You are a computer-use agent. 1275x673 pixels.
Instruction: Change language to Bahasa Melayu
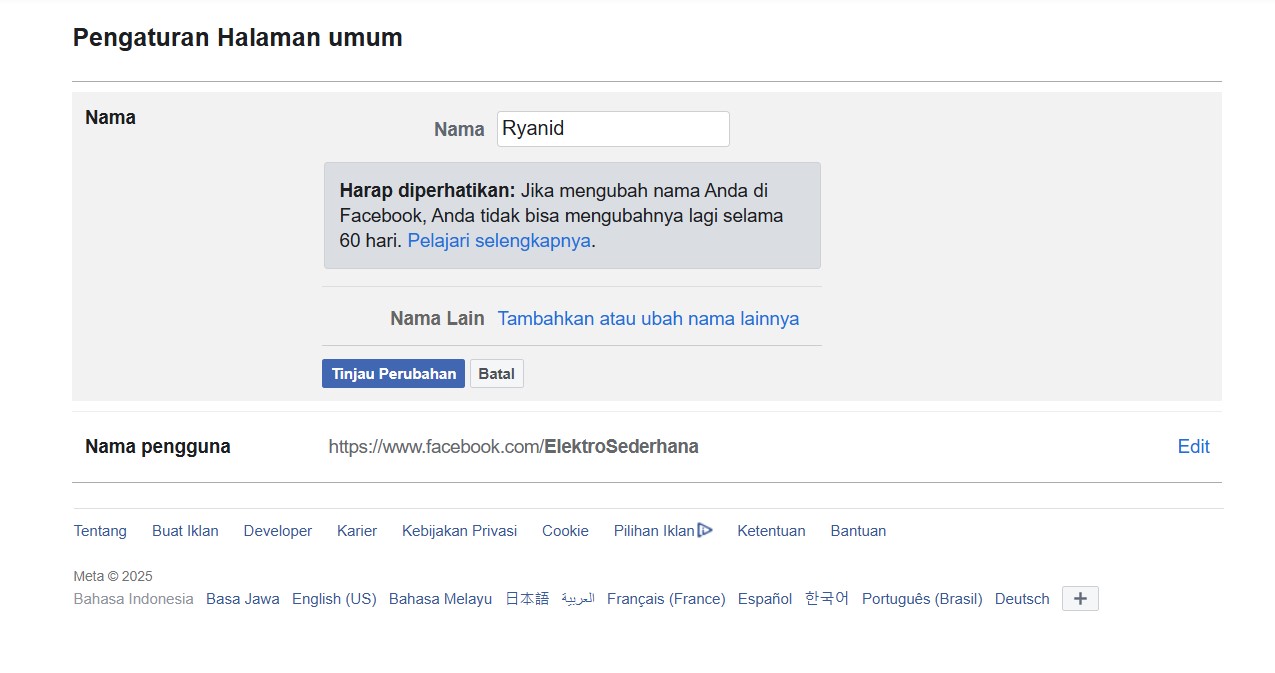point(440,599)
